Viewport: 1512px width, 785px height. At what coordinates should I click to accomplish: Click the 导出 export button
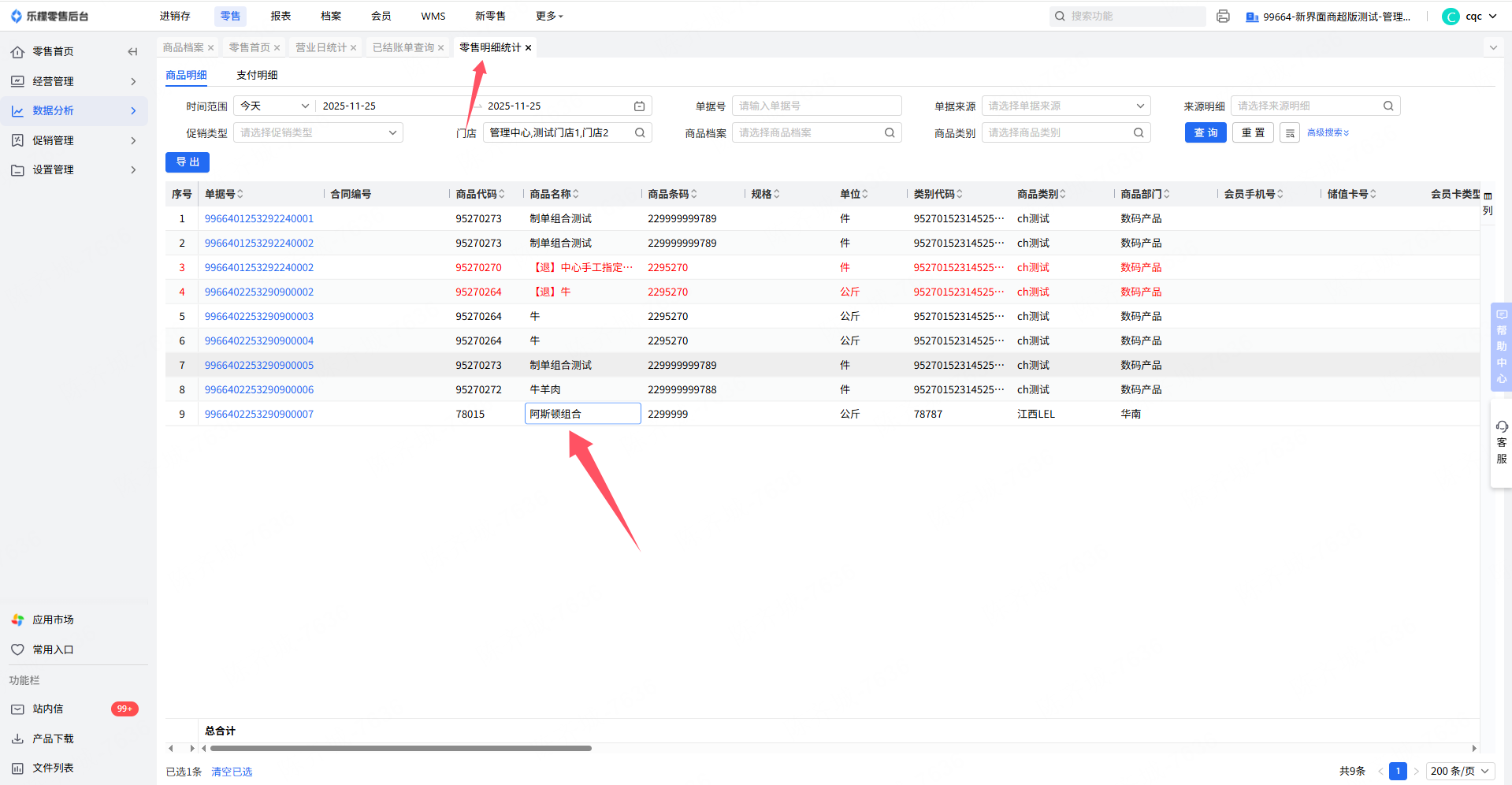pos(188,162)
